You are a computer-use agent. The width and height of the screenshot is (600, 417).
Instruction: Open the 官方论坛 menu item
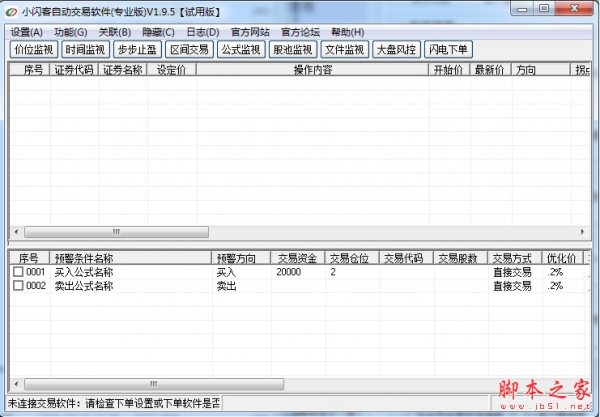tap(300, 32)
